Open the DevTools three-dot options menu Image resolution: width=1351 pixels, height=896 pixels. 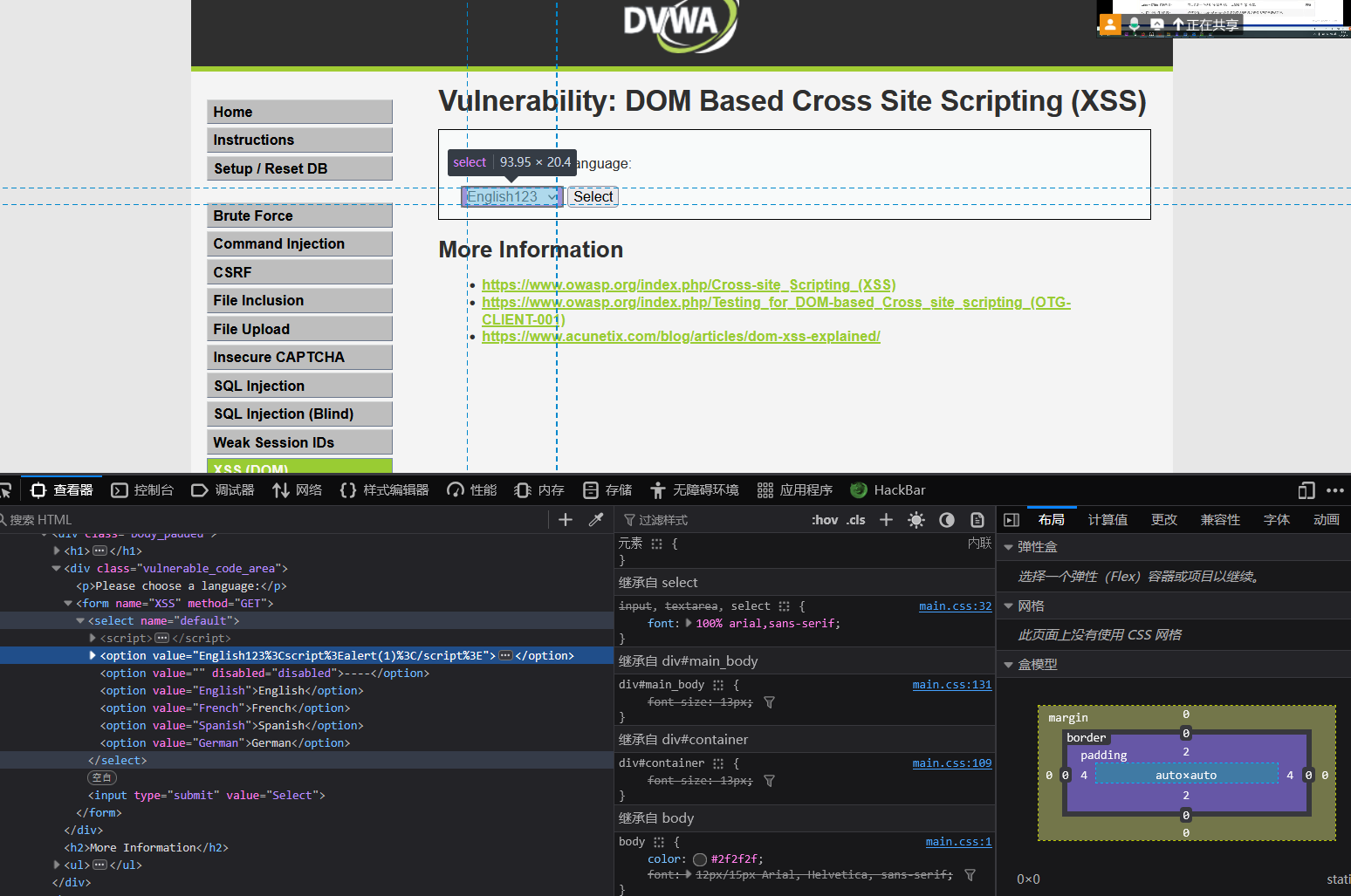pyautogui.click(x=1335, y=490)
